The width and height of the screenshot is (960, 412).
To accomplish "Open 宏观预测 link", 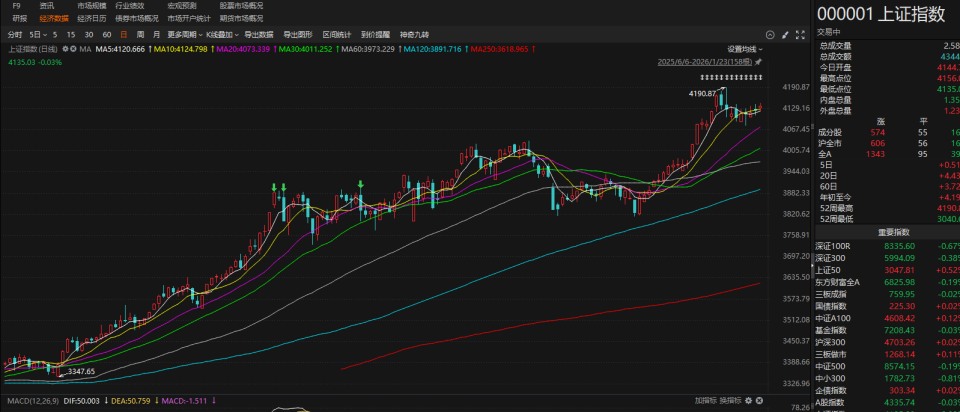I will click(x=182, y=6).
